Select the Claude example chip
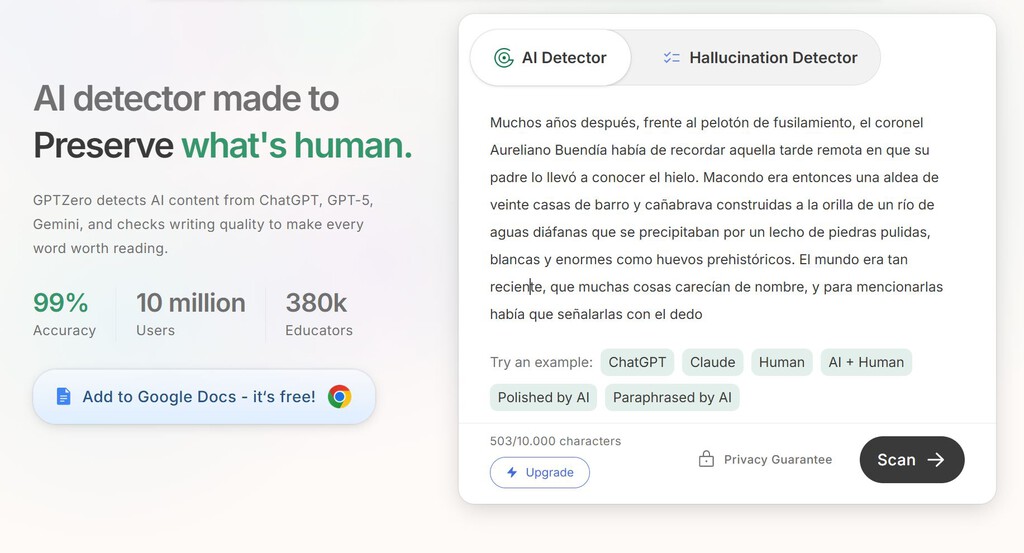Image resolution: width=1024 pixels, height=553 pixels. tap(712, 362)
